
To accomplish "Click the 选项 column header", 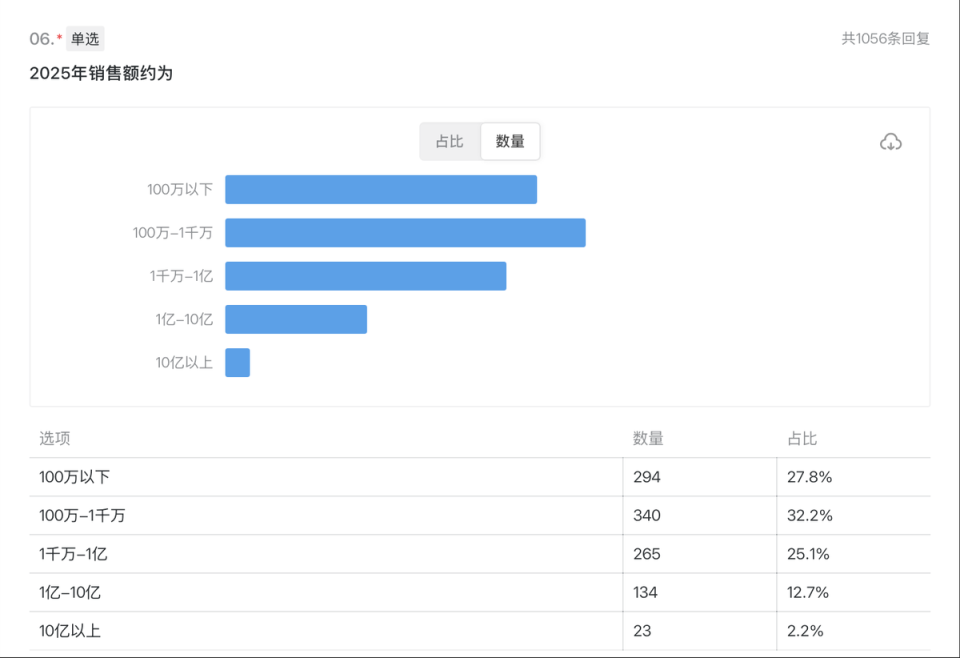I will coord(55,439).
